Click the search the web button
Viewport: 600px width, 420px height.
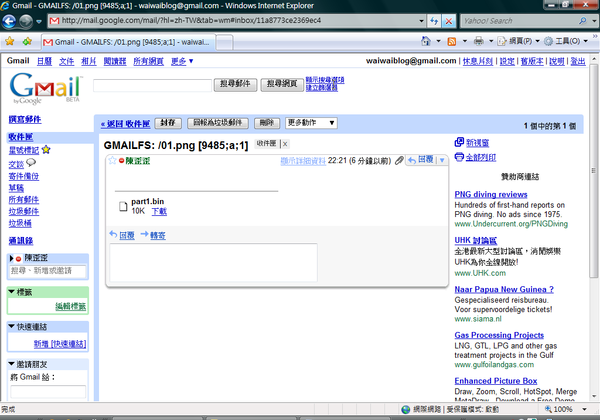tap(282, 84)
